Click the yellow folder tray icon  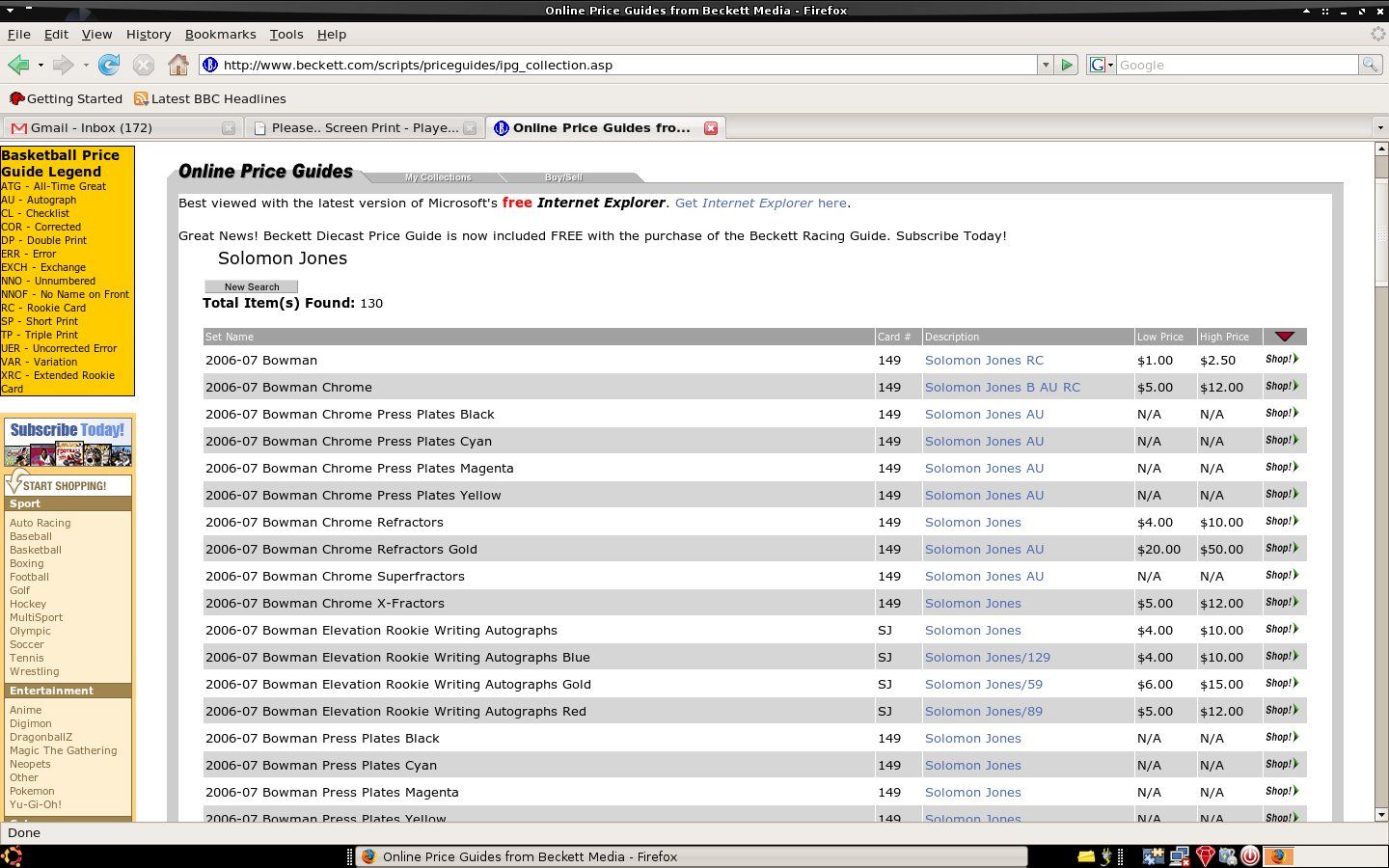(1086, 855)
